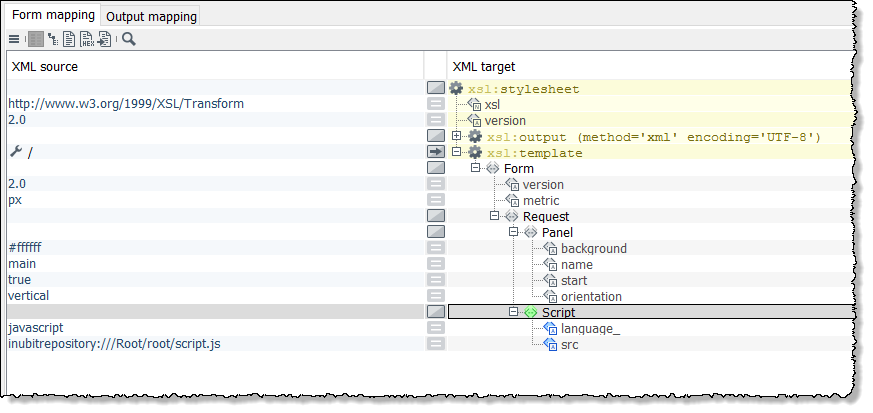This screenshot has height=413, width=873.
Task: Click the import document toolbar icon
Action: tap(104, 39)
